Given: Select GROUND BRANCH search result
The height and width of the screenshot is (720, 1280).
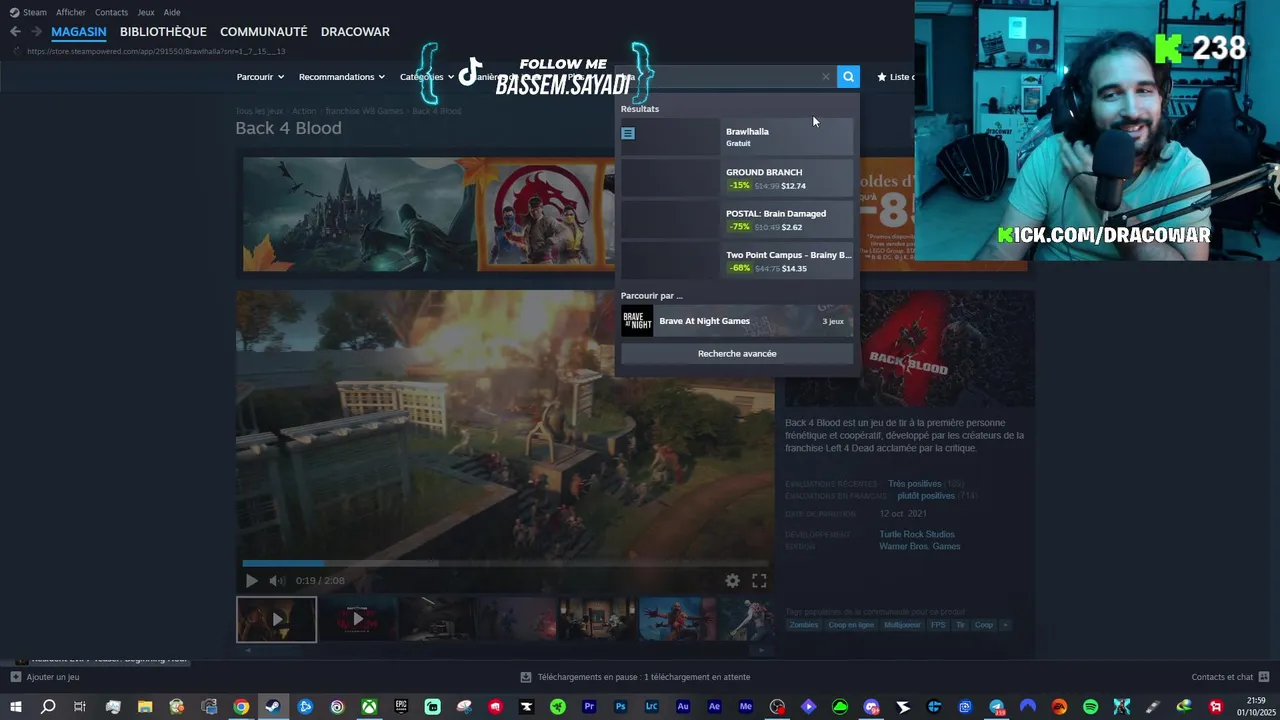Looking at the screenshot, I should 737,178.
